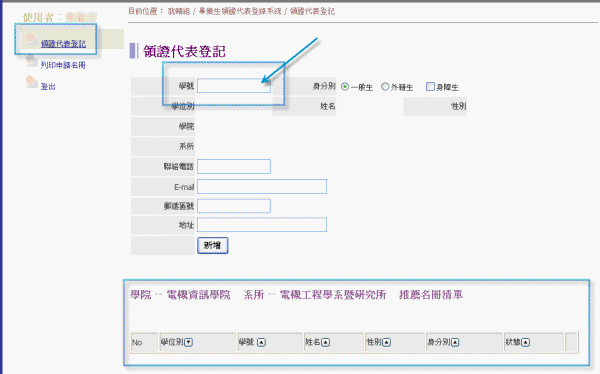The height and width of the screenshot is (374, 600).
Task: Focus the 地址 address input field
Action: tap(262, 225)
